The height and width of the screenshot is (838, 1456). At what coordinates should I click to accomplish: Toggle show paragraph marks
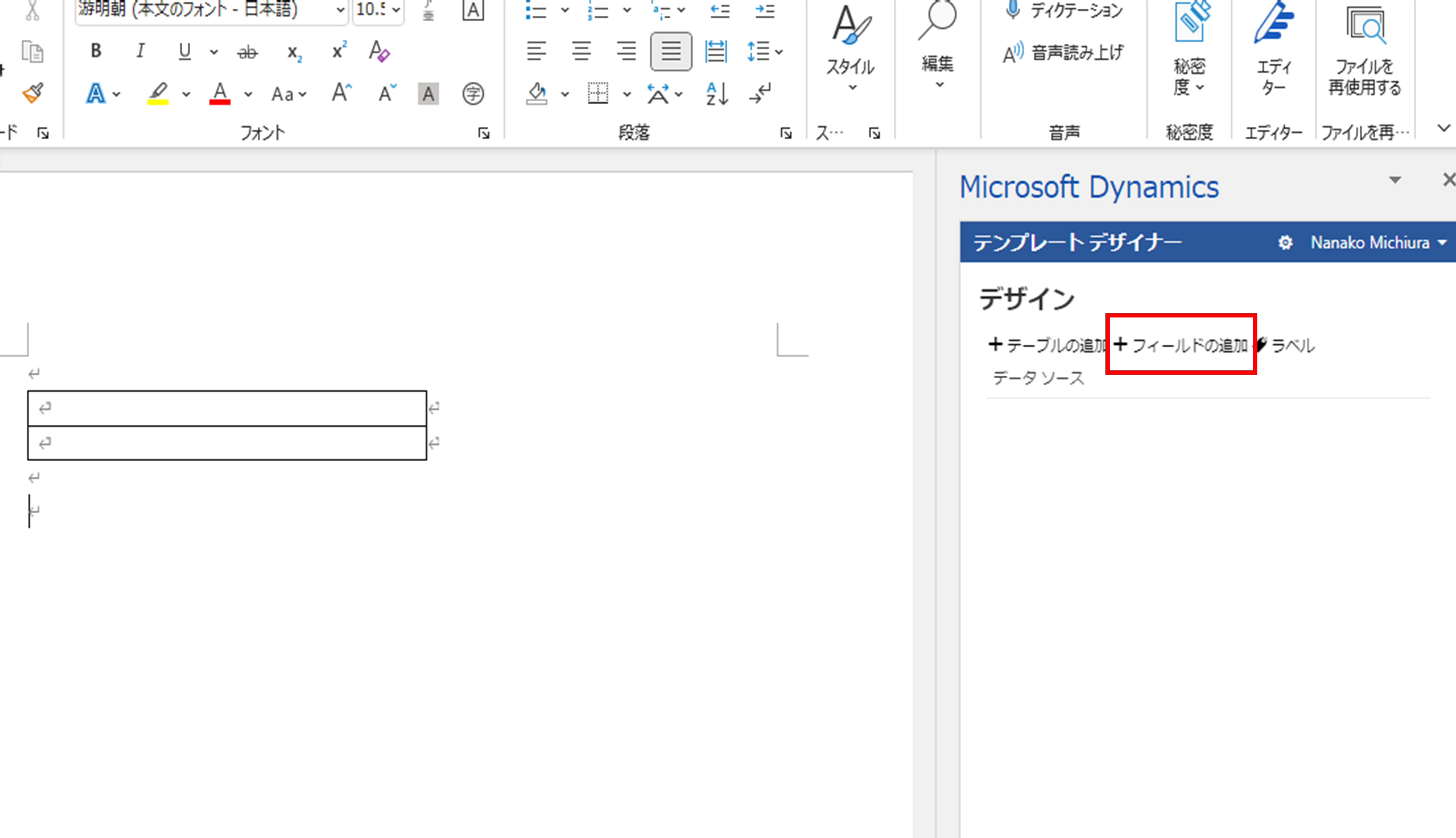point(760,93)
